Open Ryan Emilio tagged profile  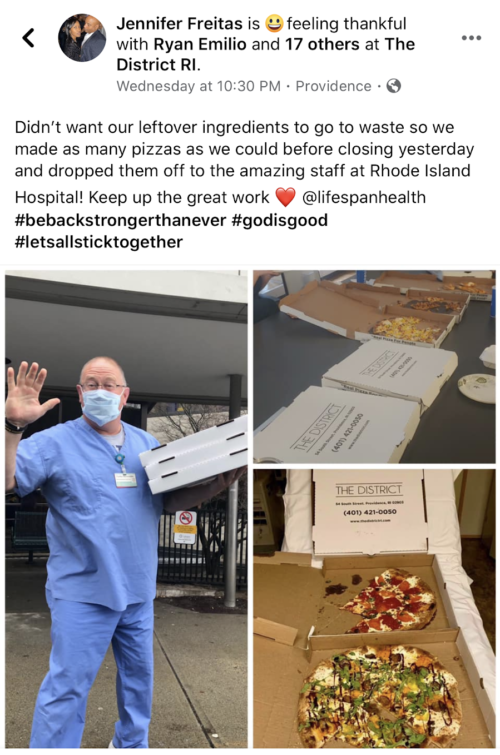[x=200, y=44]
